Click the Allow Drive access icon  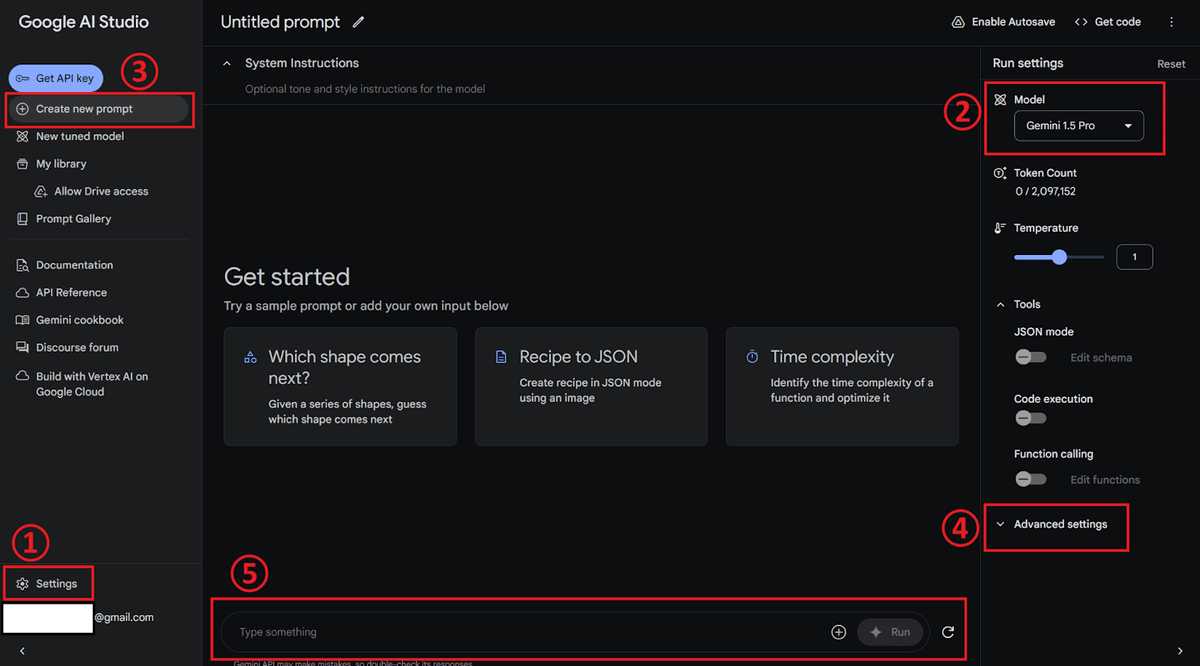(41, 191)
